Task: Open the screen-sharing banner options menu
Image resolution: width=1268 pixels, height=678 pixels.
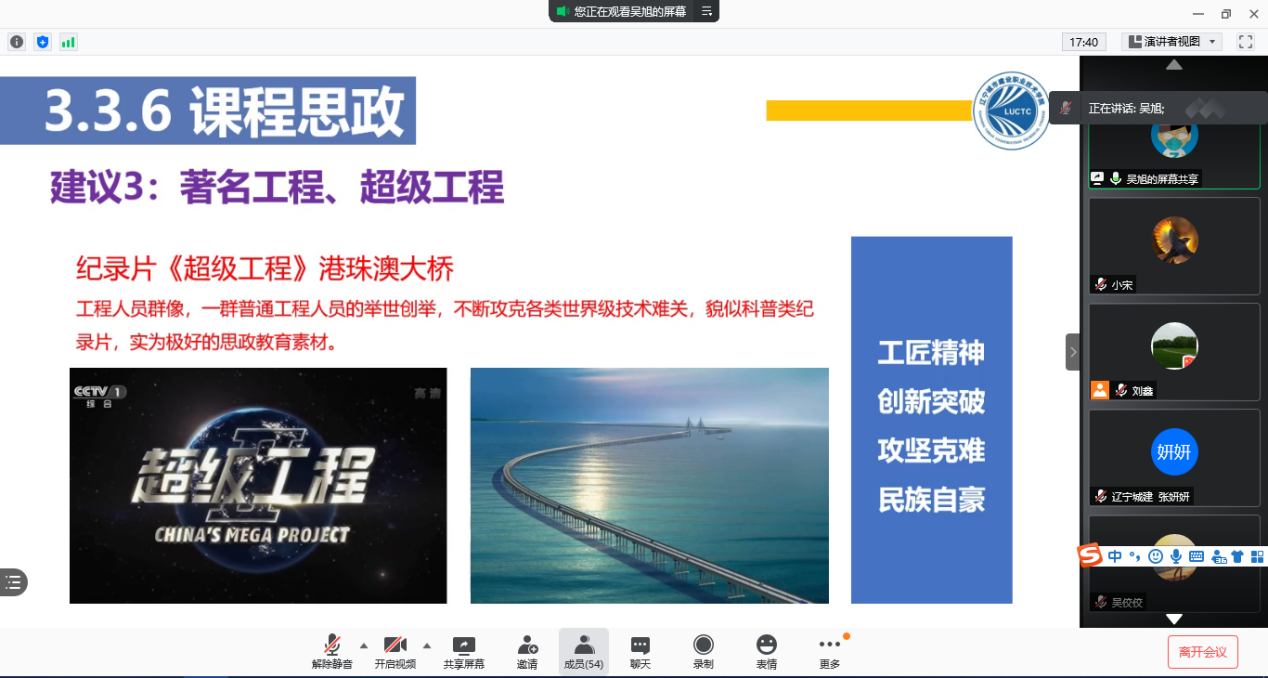Action: pos(706,11)
